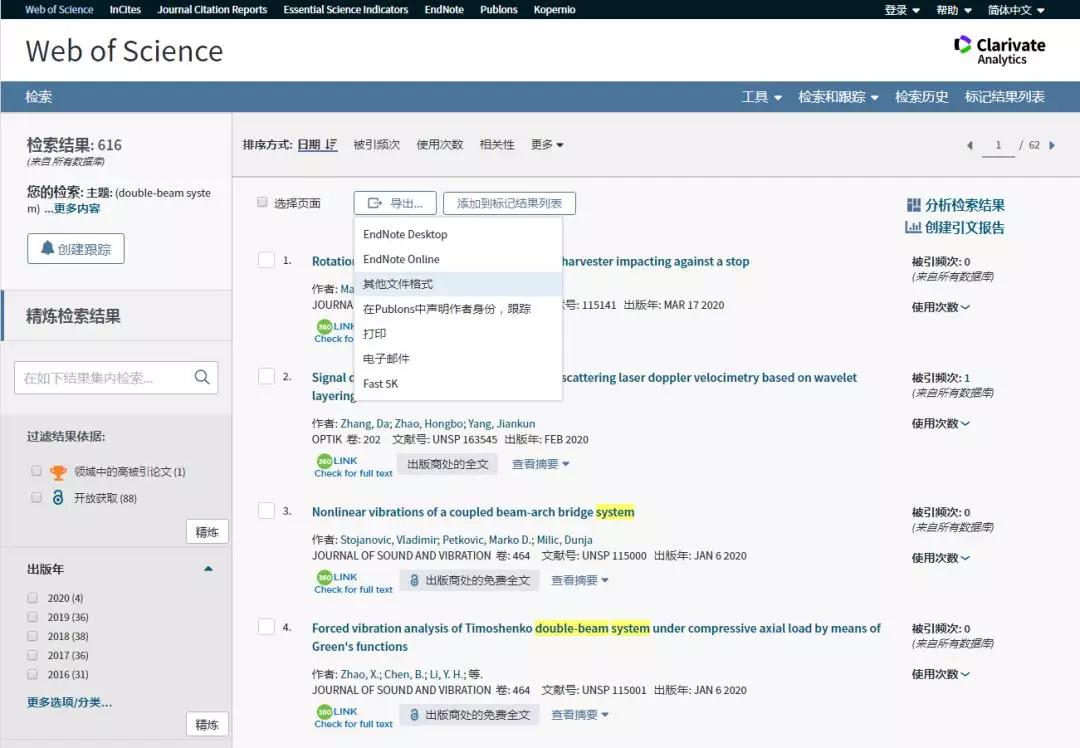This screenshot has width=1080, height=748.
Task: Select publication year 2020 checkbox
Action: pyautogui.click(x=32, y=598)
